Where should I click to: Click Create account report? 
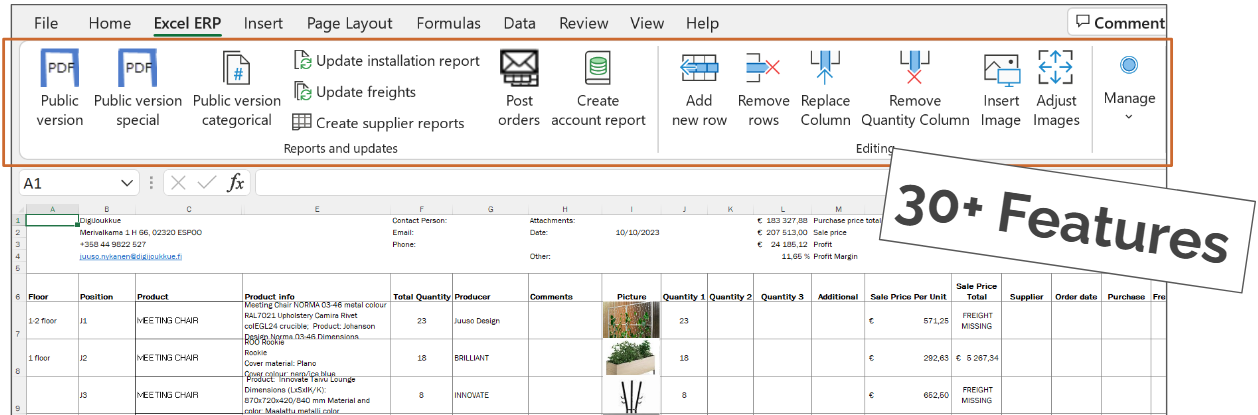point(598,90)
